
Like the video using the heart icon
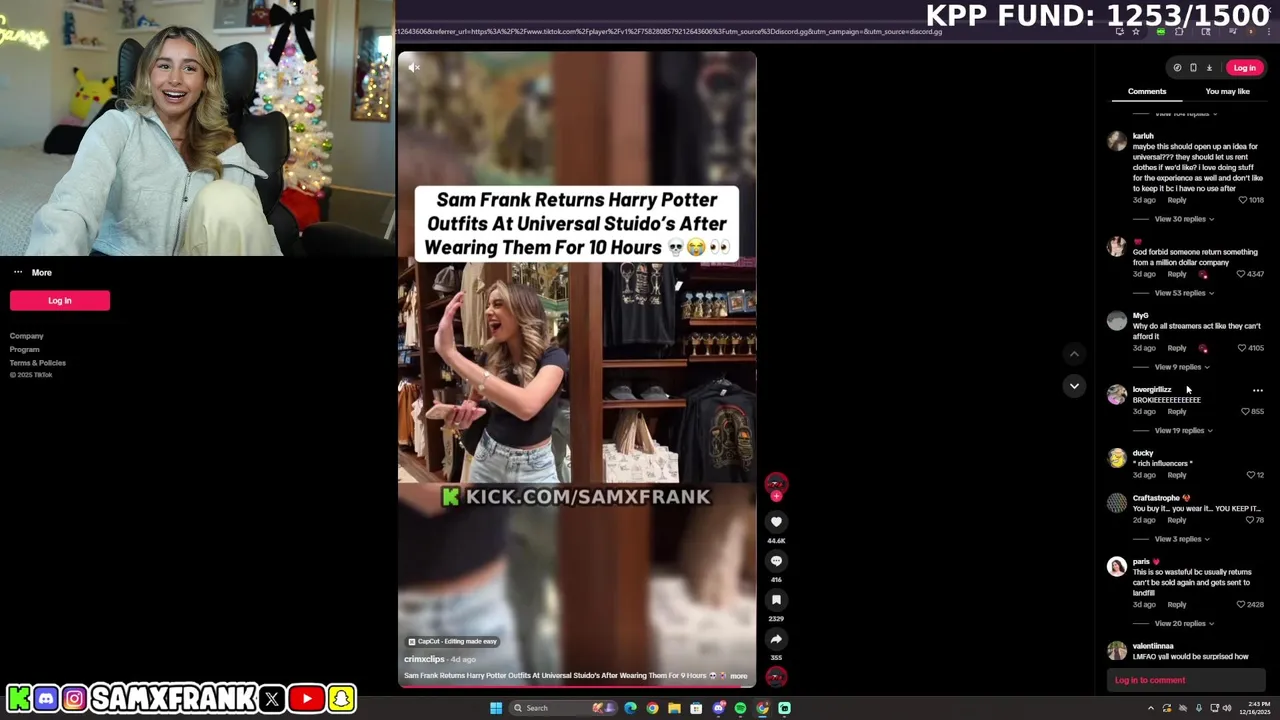(x=776, y=522)
